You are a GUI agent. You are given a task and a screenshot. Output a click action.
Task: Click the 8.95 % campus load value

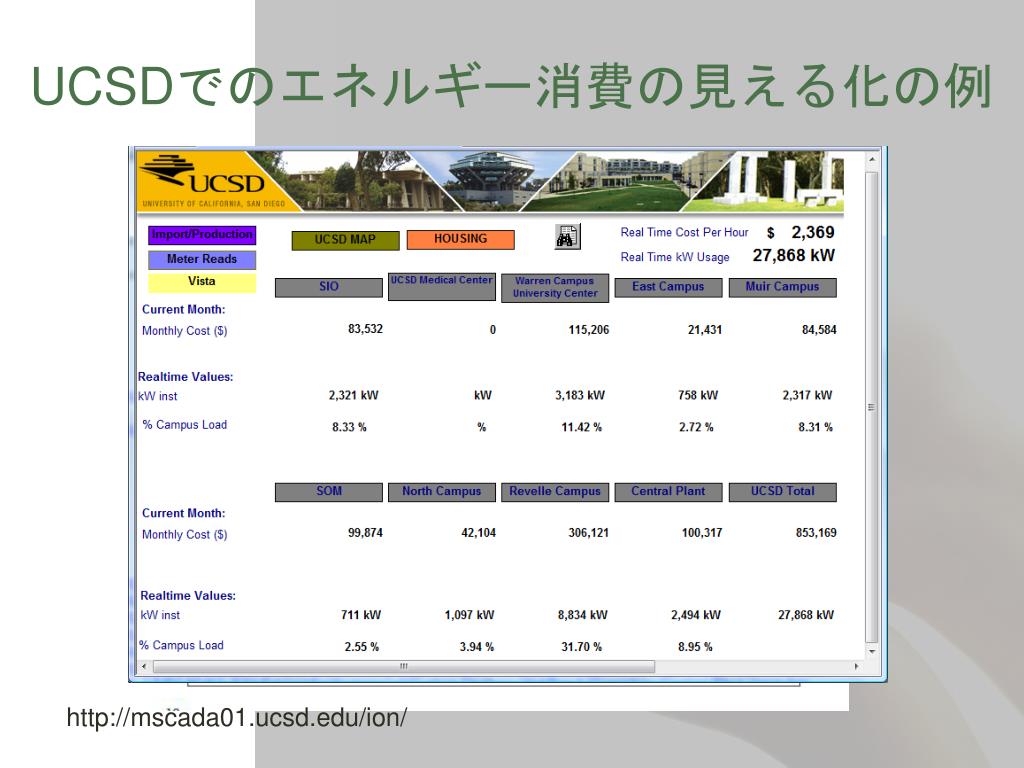(x=695, y=647)
